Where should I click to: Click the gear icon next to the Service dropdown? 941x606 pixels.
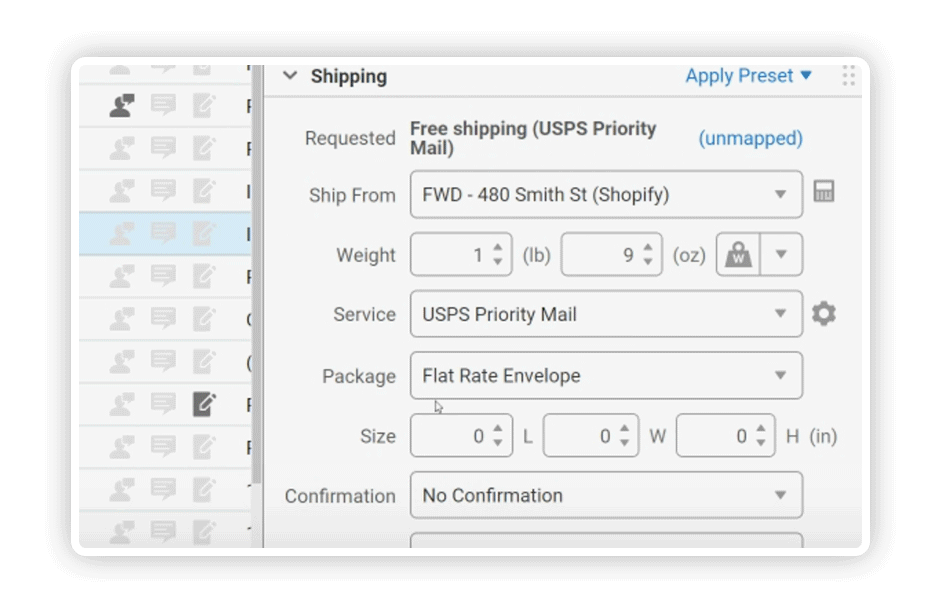pyautogui.click(x=823, y=313)
